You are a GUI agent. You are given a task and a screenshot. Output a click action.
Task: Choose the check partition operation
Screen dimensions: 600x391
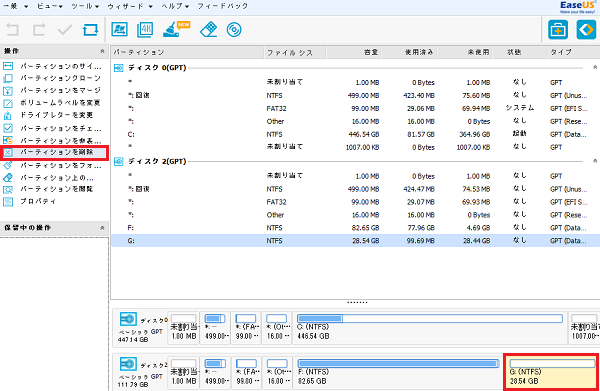[53, 128]
